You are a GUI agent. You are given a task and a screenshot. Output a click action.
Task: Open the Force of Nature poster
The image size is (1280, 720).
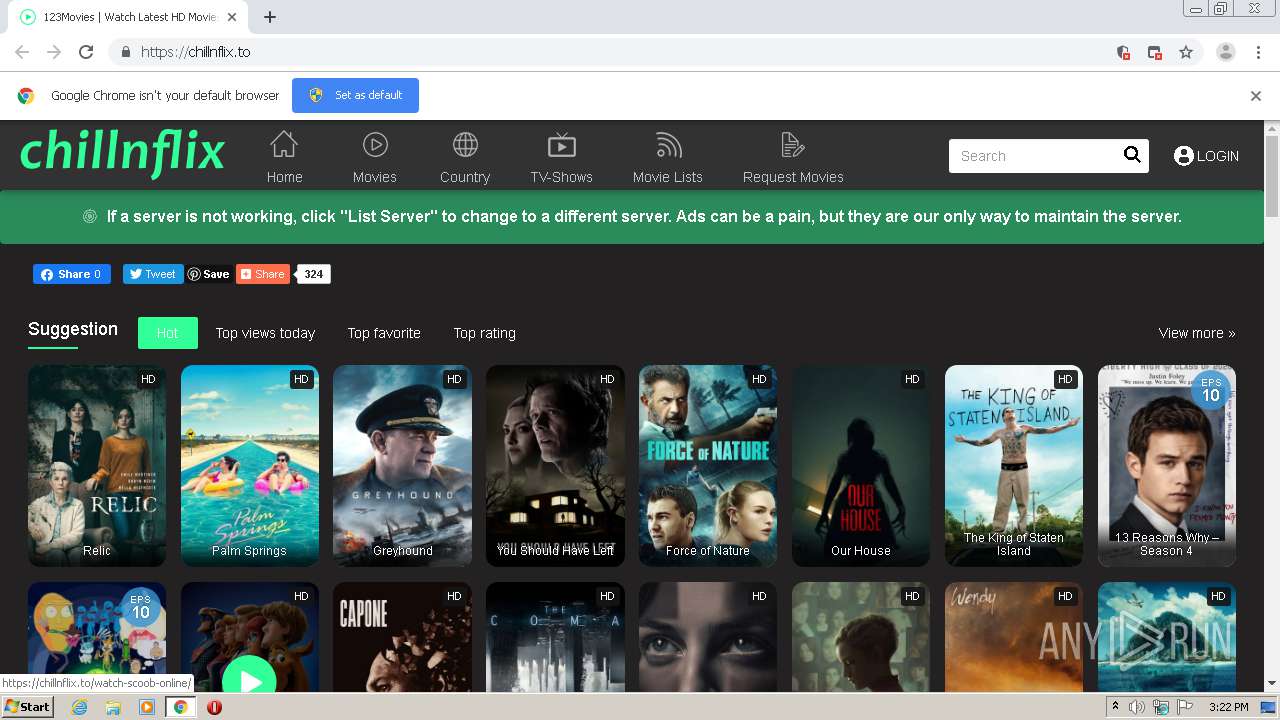(x=708, y=465)
